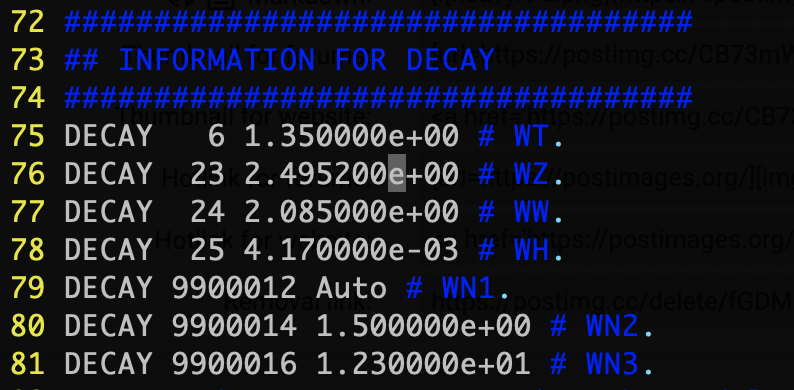This screenshot has width=794, height=390.
Task: Click line number 81
Action: (x=28, y=363)
